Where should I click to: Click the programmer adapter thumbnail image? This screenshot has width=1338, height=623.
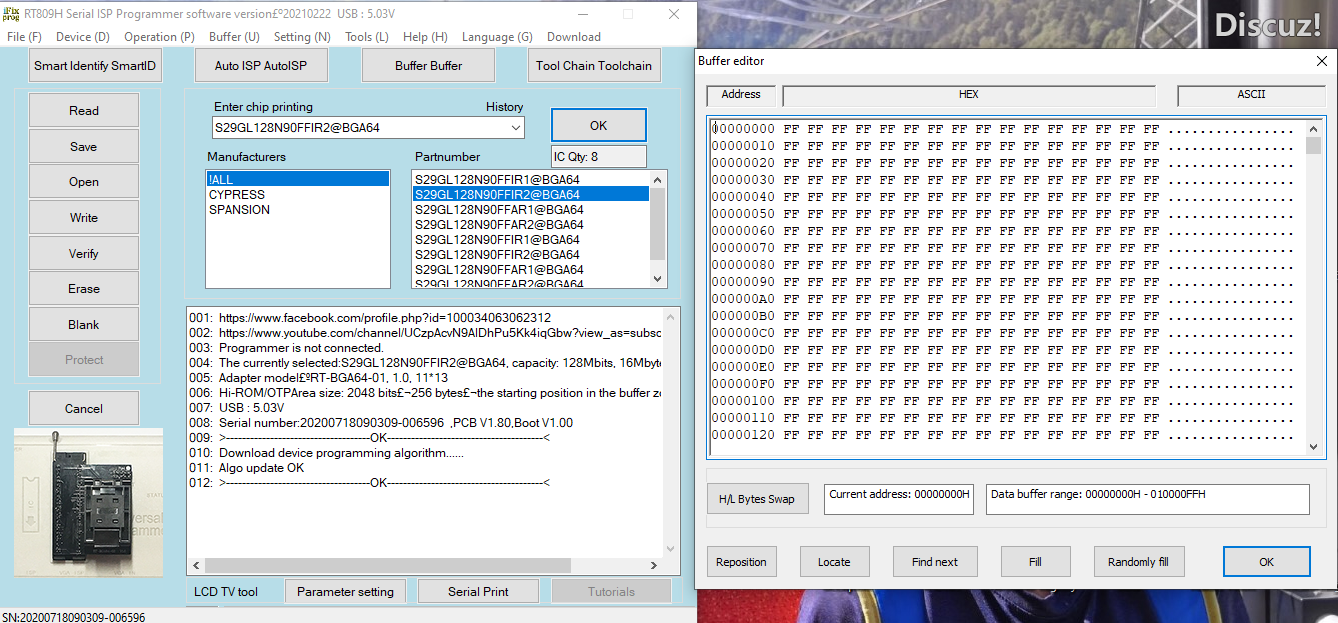pyautogui.click(x=88, y=502)
